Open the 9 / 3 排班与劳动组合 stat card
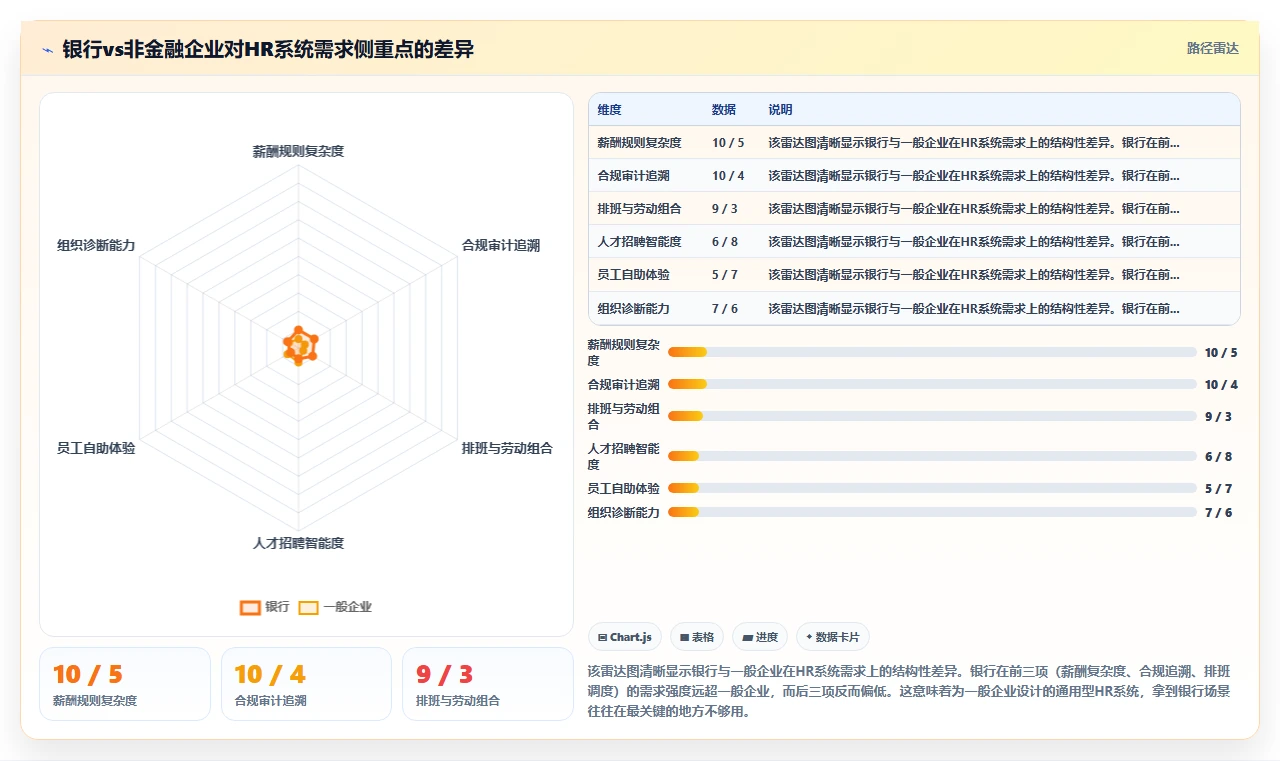1280x761 pixels. coord(487,684)
